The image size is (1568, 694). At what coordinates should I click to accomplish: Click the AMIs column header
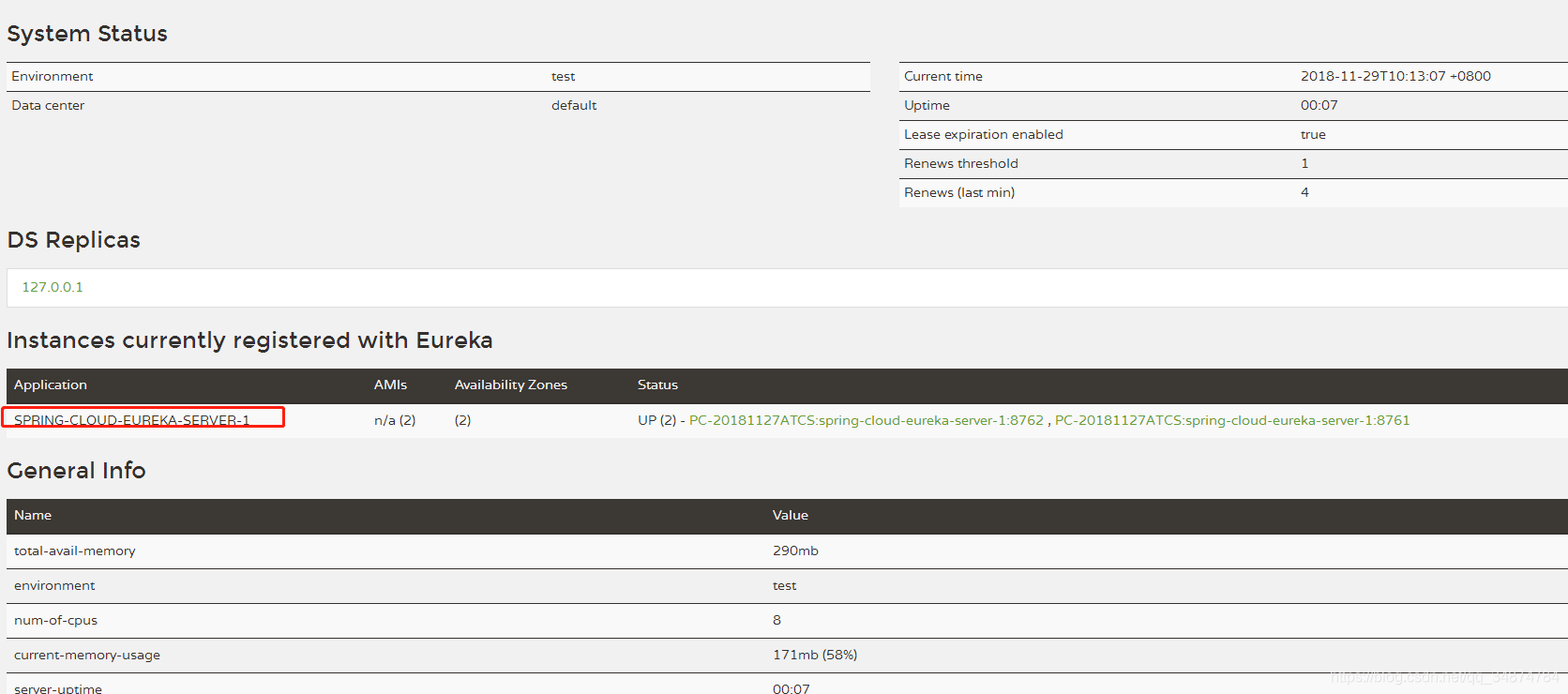(x=390, y=385)
